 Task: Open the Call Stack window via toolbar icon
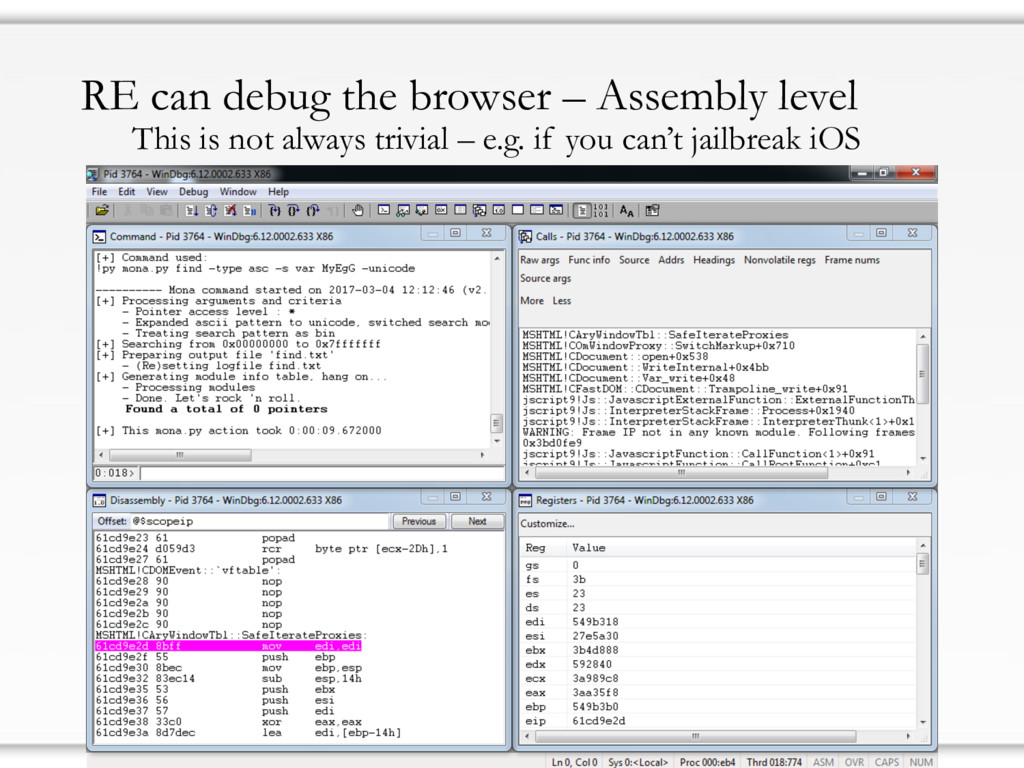tap(479, 210)
